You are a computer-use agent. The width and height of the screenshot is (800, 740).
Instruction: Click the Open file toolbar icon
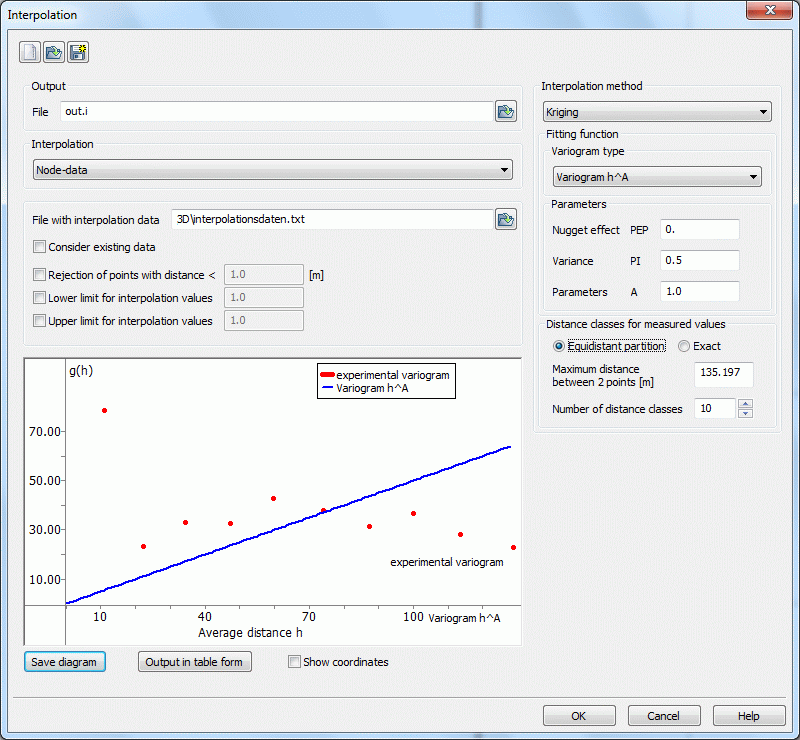(54, 52)
